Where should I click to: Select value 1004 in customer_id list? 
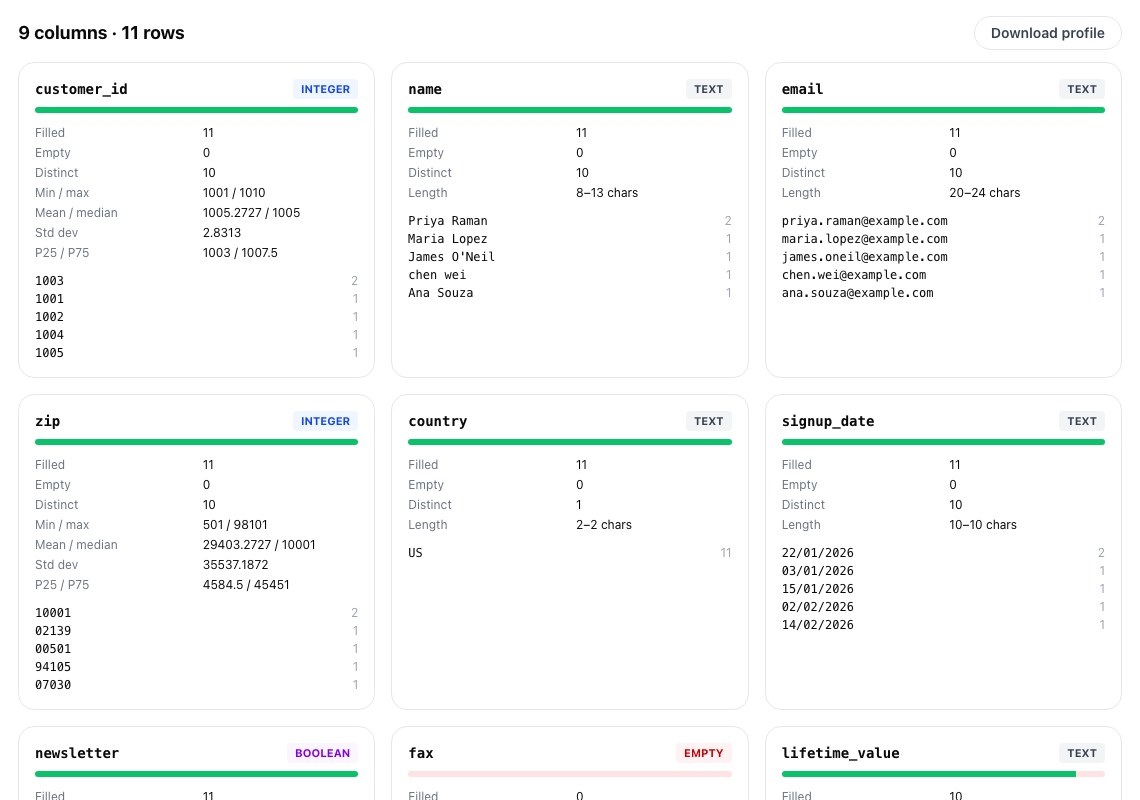[49, 335]
